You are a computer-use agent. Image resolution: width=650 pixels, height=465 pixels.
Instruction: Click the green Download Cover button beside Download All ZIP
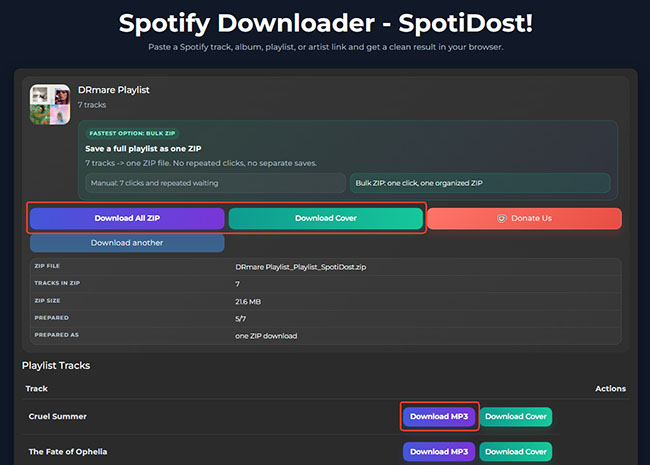[326, 218]
